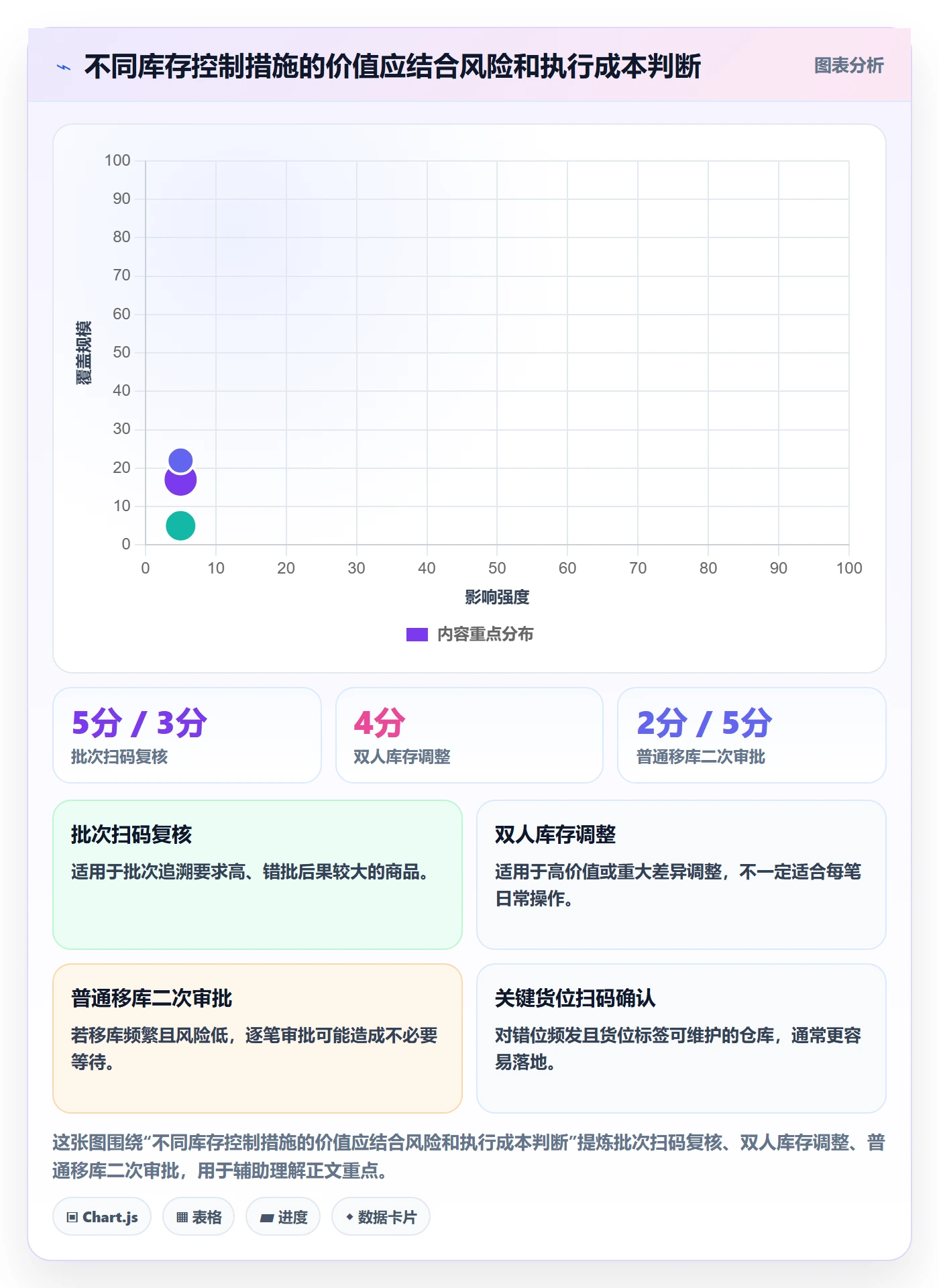Open the orange 普通移库二次审批 card heading
This screenshot has height=1288, width=939.
point(152,998)
